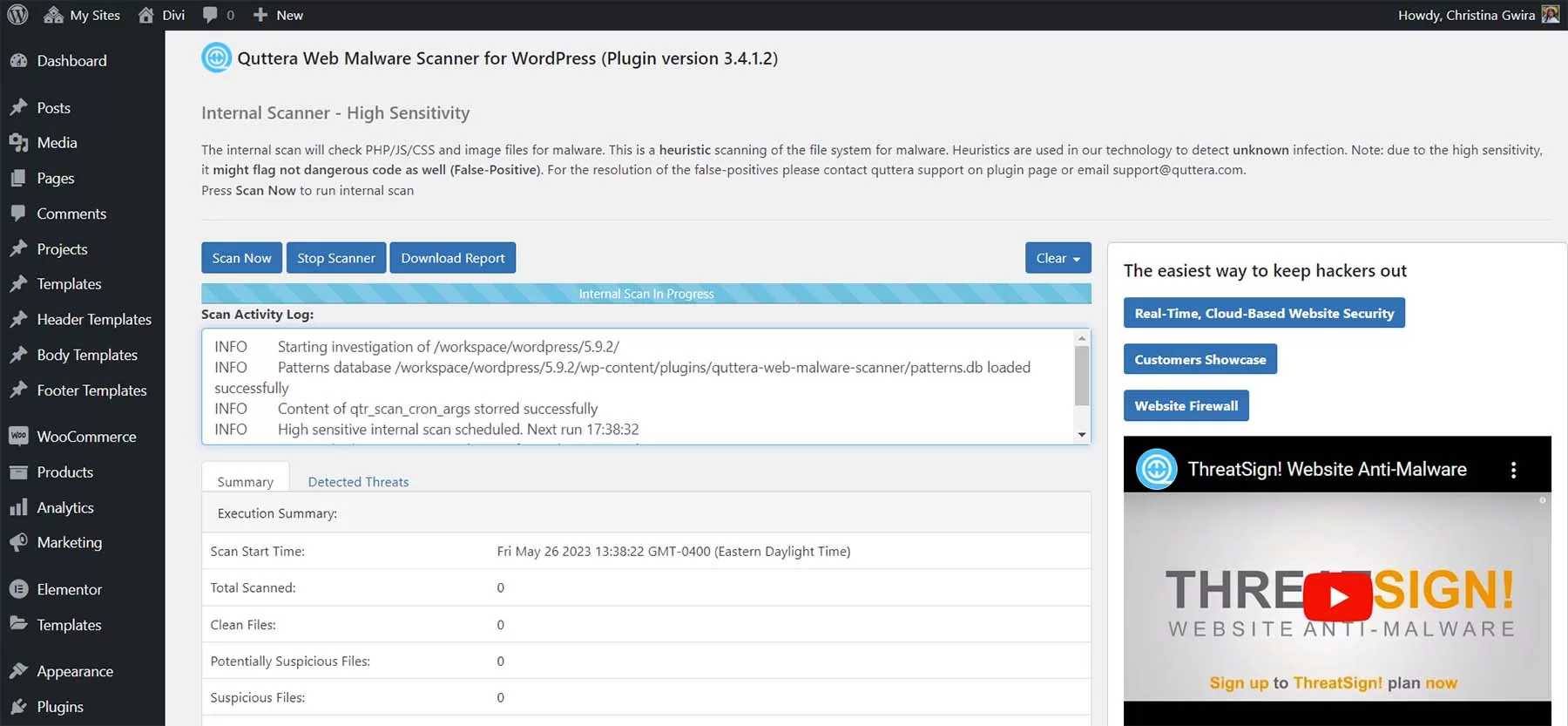Click the Appearance brush icon
This screenshot has height=726, width=1568.
(x=18, y=671)
